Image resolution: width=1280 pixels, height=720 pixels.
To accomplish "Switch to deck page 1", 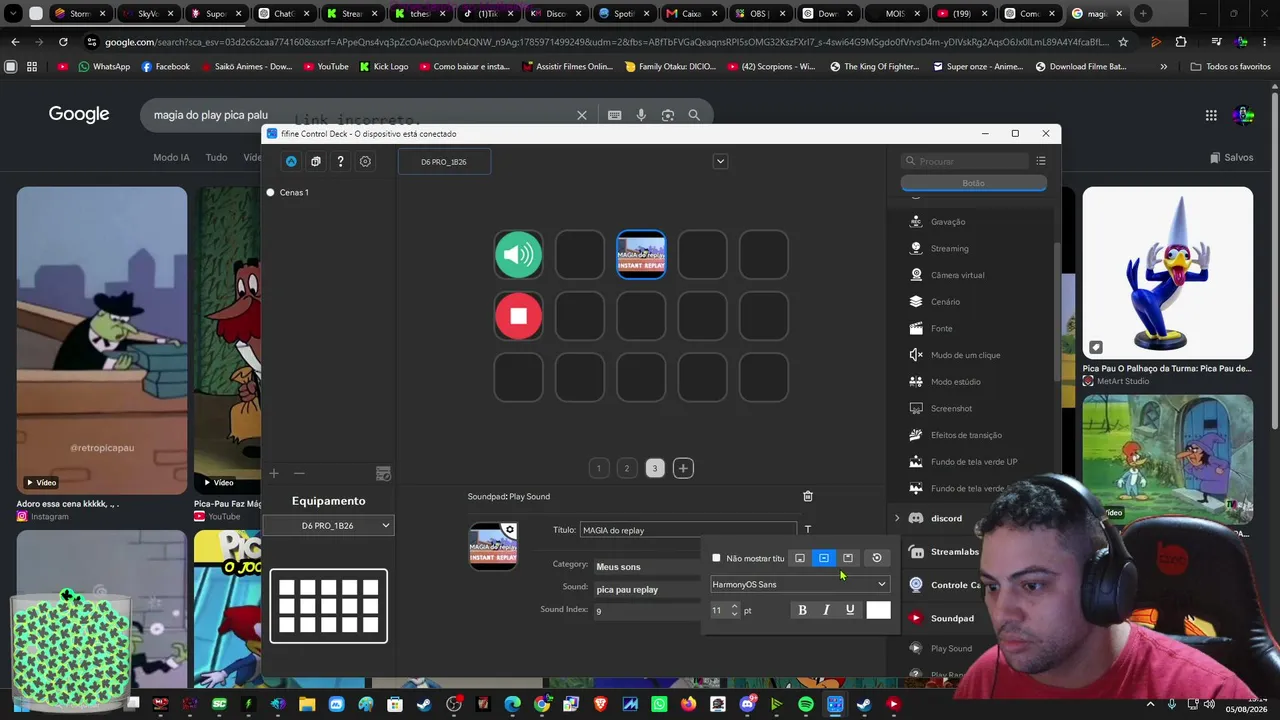I will [x=599, y=468].
